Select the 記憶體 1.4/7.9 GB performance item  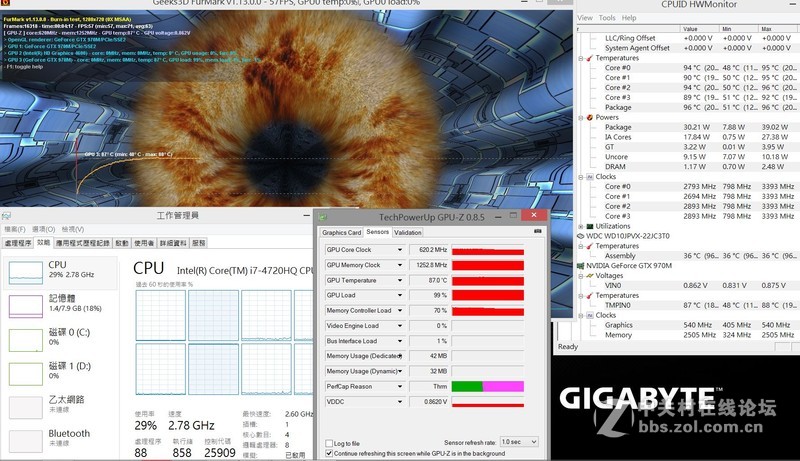pyautogui.click(x=60, y=305)
